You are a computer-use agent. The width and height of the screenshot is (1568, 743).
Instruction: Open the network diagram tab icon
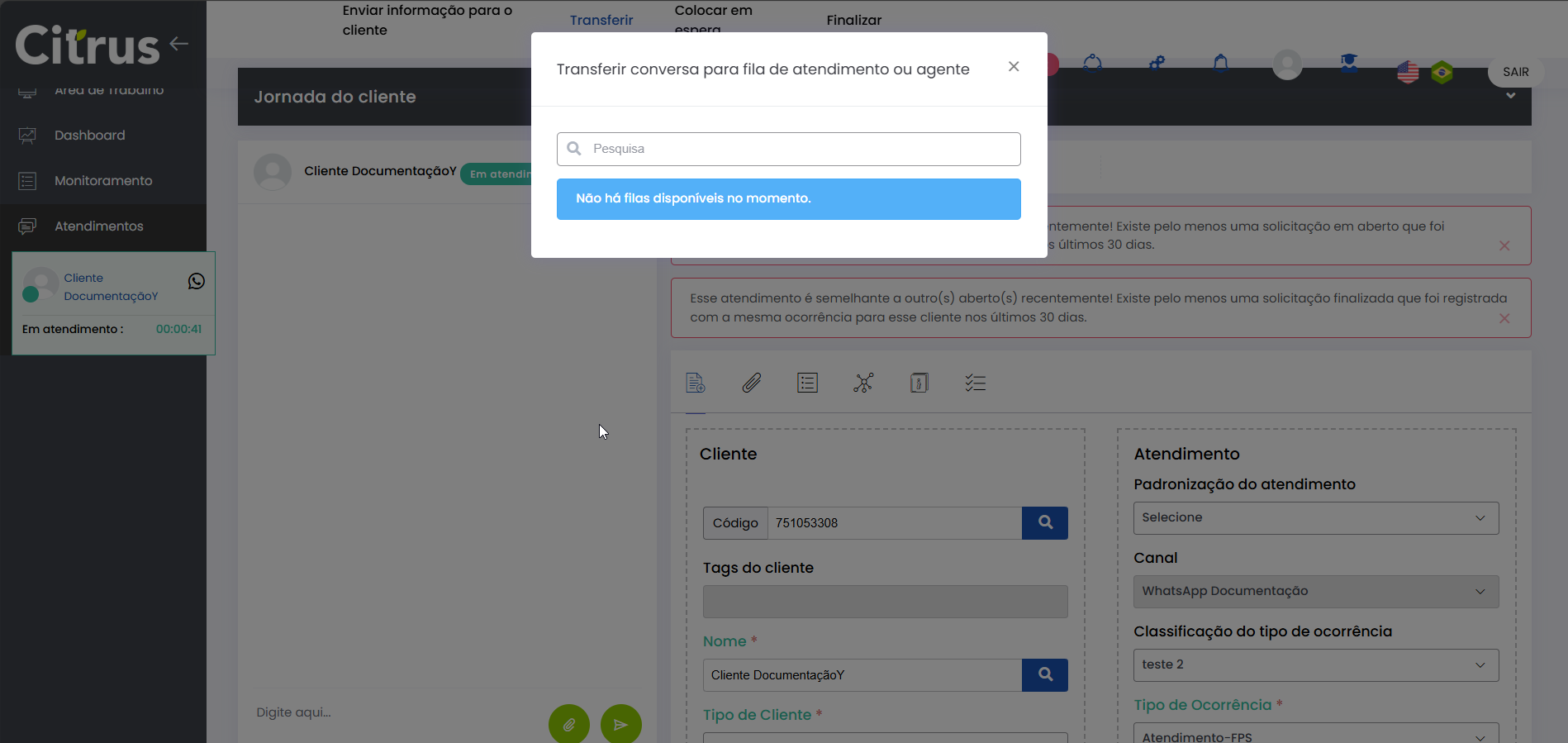tap(863, 383)
